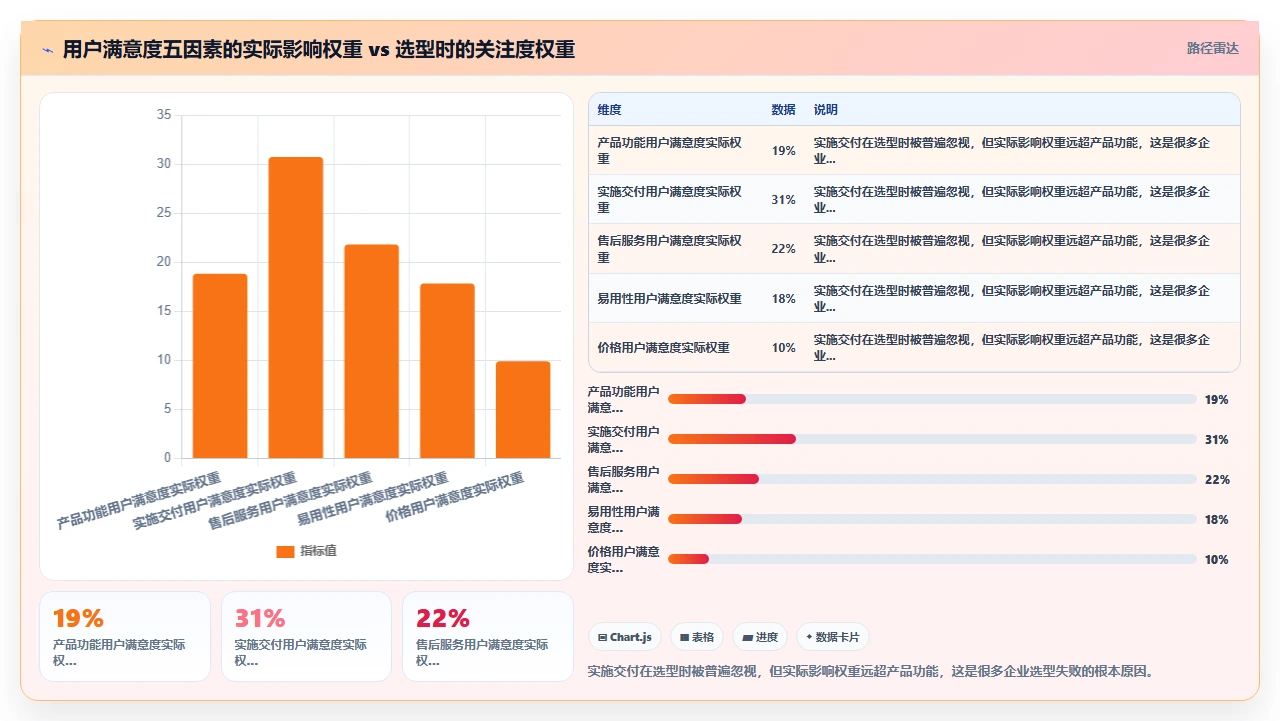Click the 产品功能 progress bar at 19%
1280x721 pixels.
coord(932,399)
